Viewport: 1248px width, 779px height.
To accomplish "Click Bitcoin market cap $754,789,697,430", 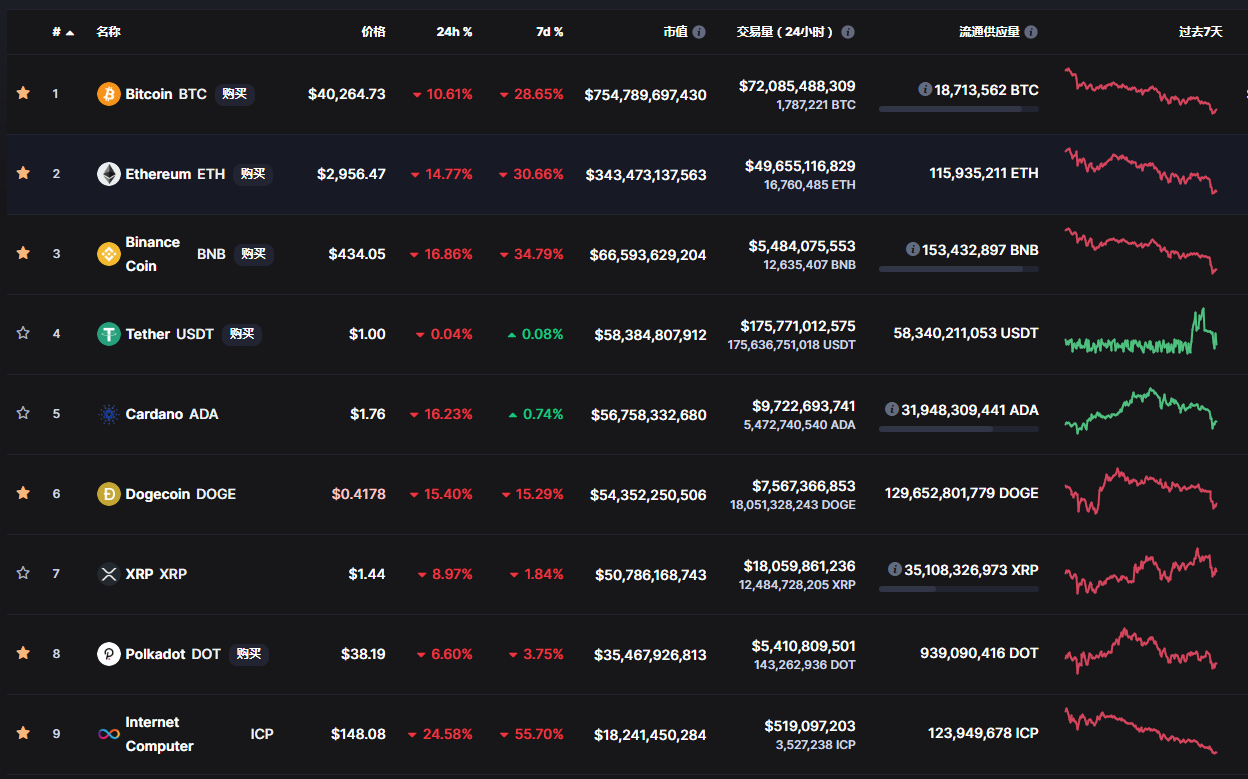I will point(645,94).
